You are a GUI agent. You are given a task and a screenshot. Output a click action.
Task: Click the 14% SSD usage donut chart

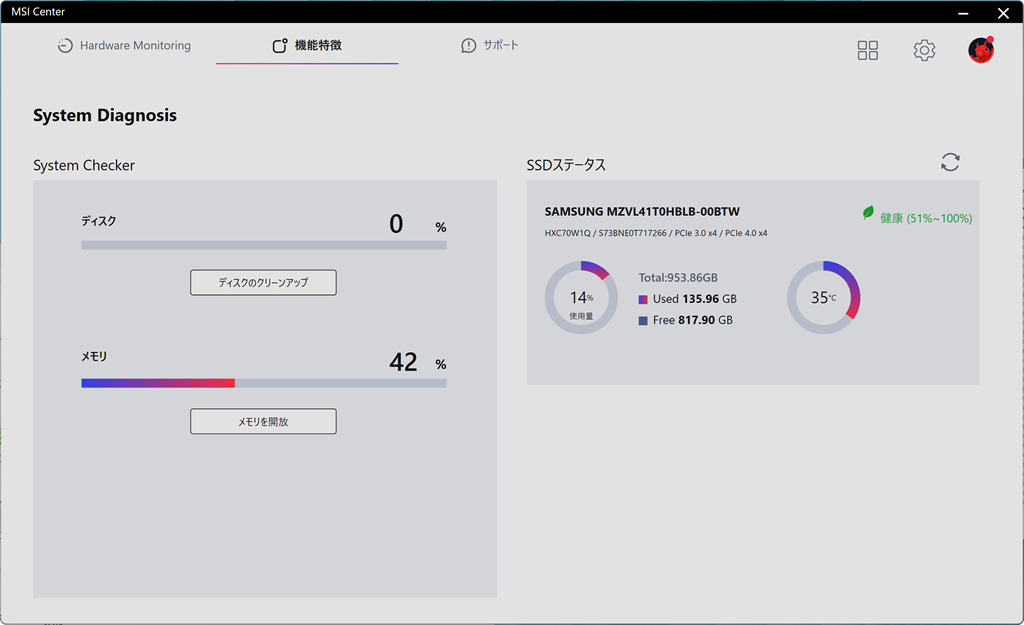click(x=581, y=298)
